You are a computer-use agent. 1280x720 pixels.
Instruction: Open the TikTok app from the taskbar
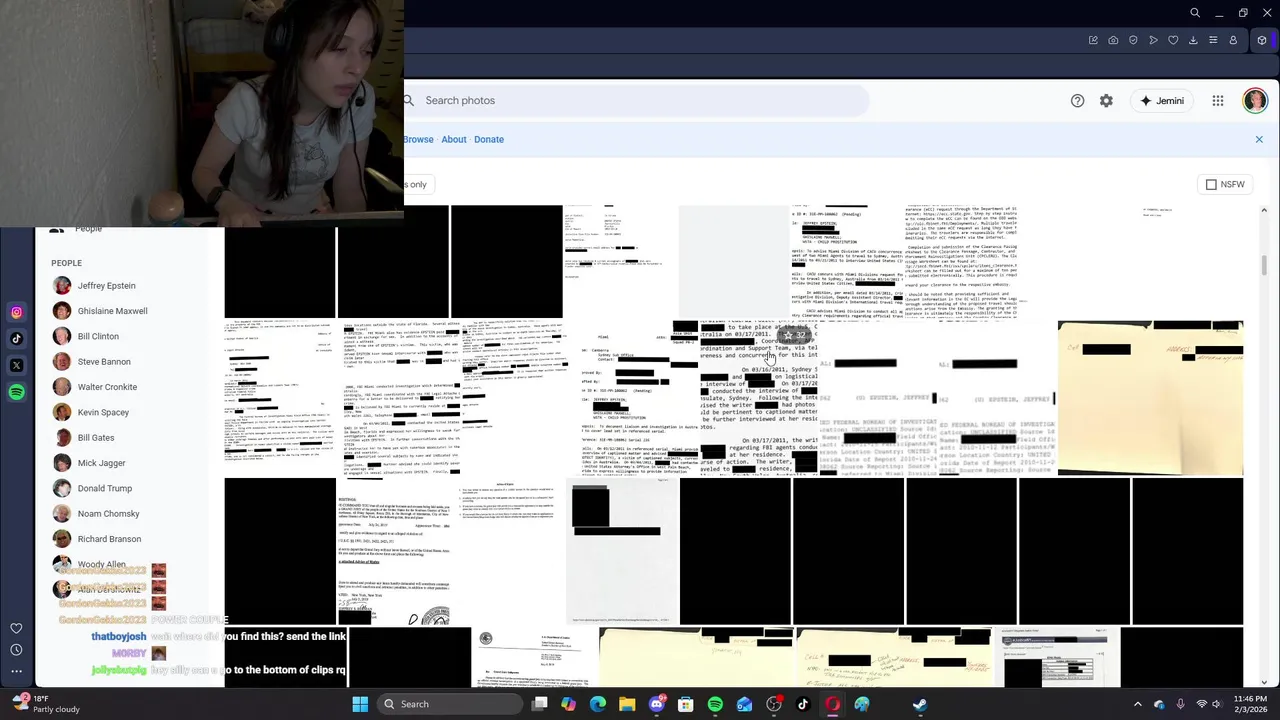[803, 704]
